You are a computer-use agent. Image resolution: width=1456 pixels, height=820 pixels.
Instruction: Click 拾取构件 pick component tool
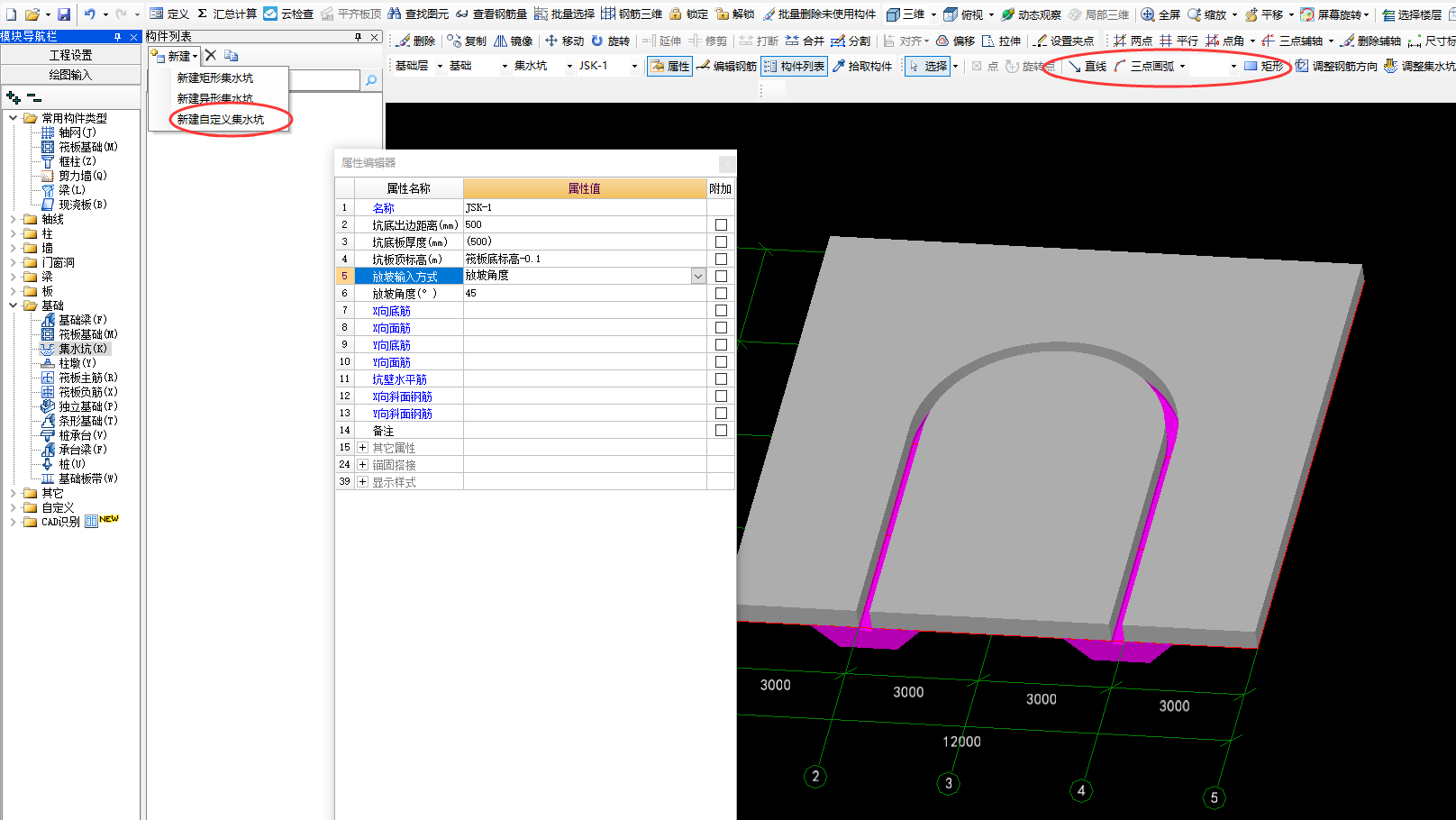tap(862, 66)
